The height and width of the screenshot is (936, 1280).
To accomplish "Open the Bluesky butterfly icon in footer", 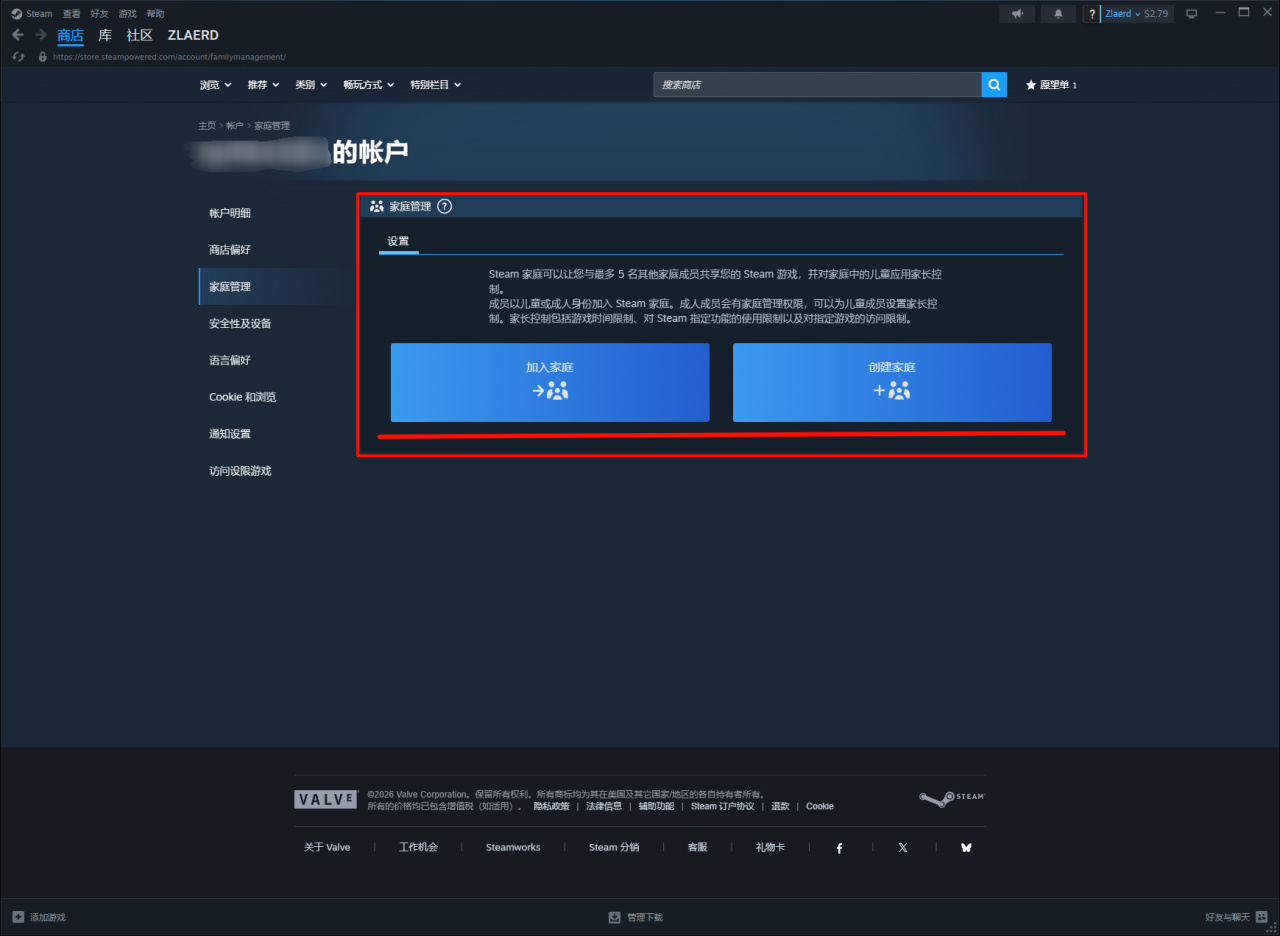I will pos(966,848).
